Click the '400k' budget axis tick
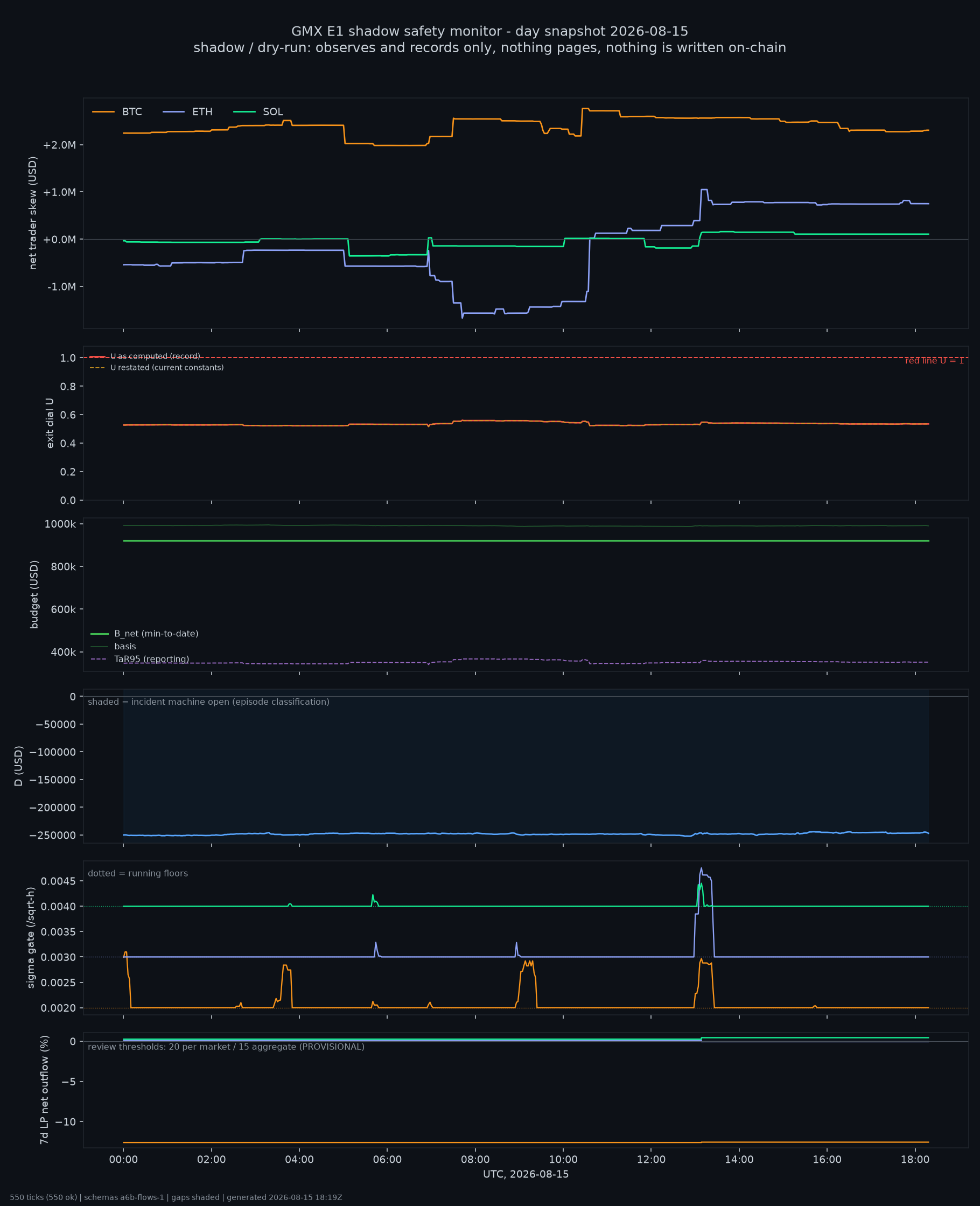This screenshot has height=1206, width=980. [x=63, y=652]
